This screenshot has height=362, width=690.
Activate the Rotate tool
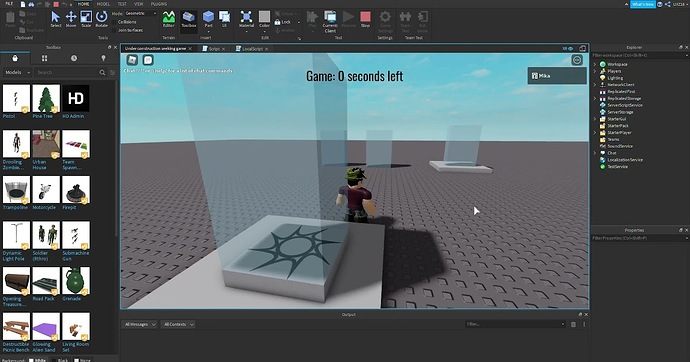pyautogui.click(x=102, y=19)
